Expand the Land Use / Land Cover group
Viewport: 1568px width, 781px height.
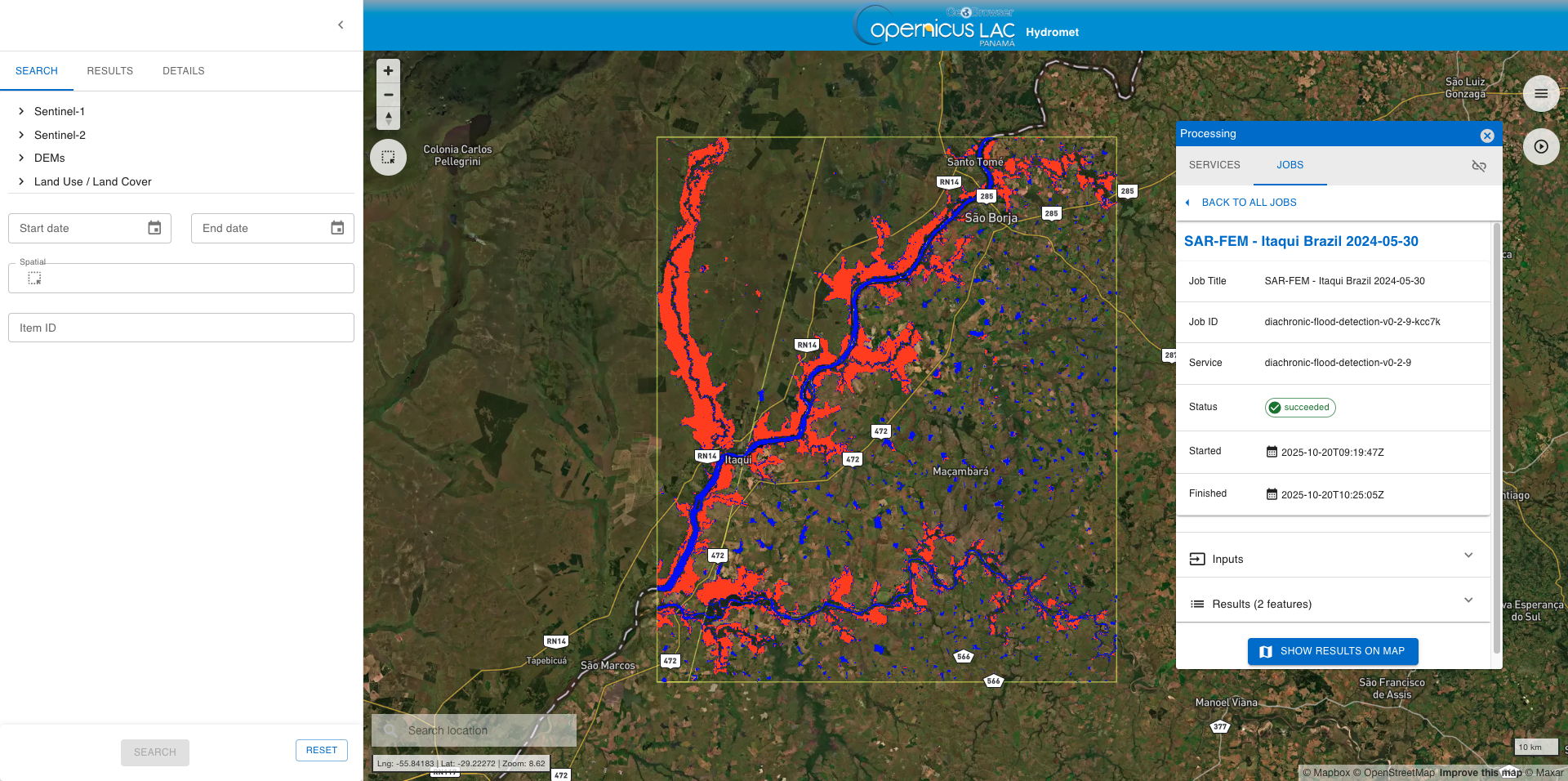click(x=21, y=182)
